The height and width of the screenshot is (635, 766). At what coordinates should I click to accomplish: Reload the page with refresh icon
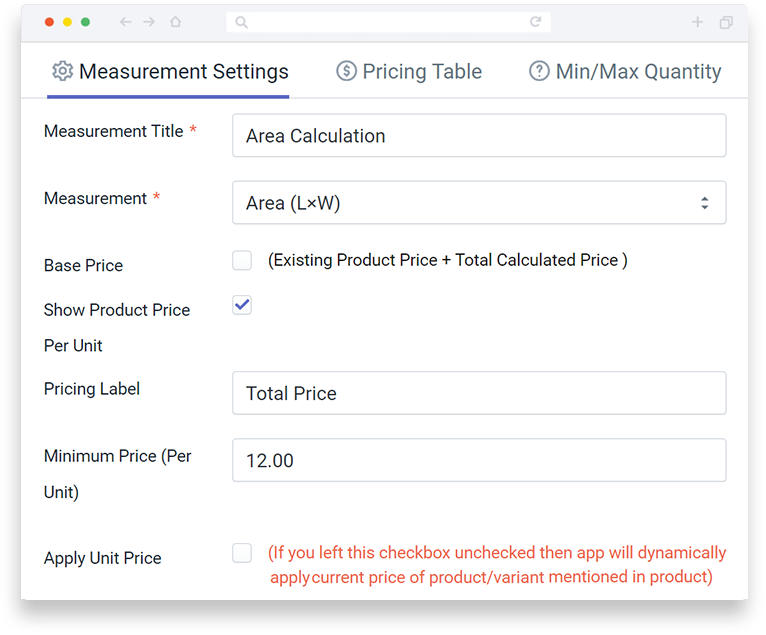[535, 22]
